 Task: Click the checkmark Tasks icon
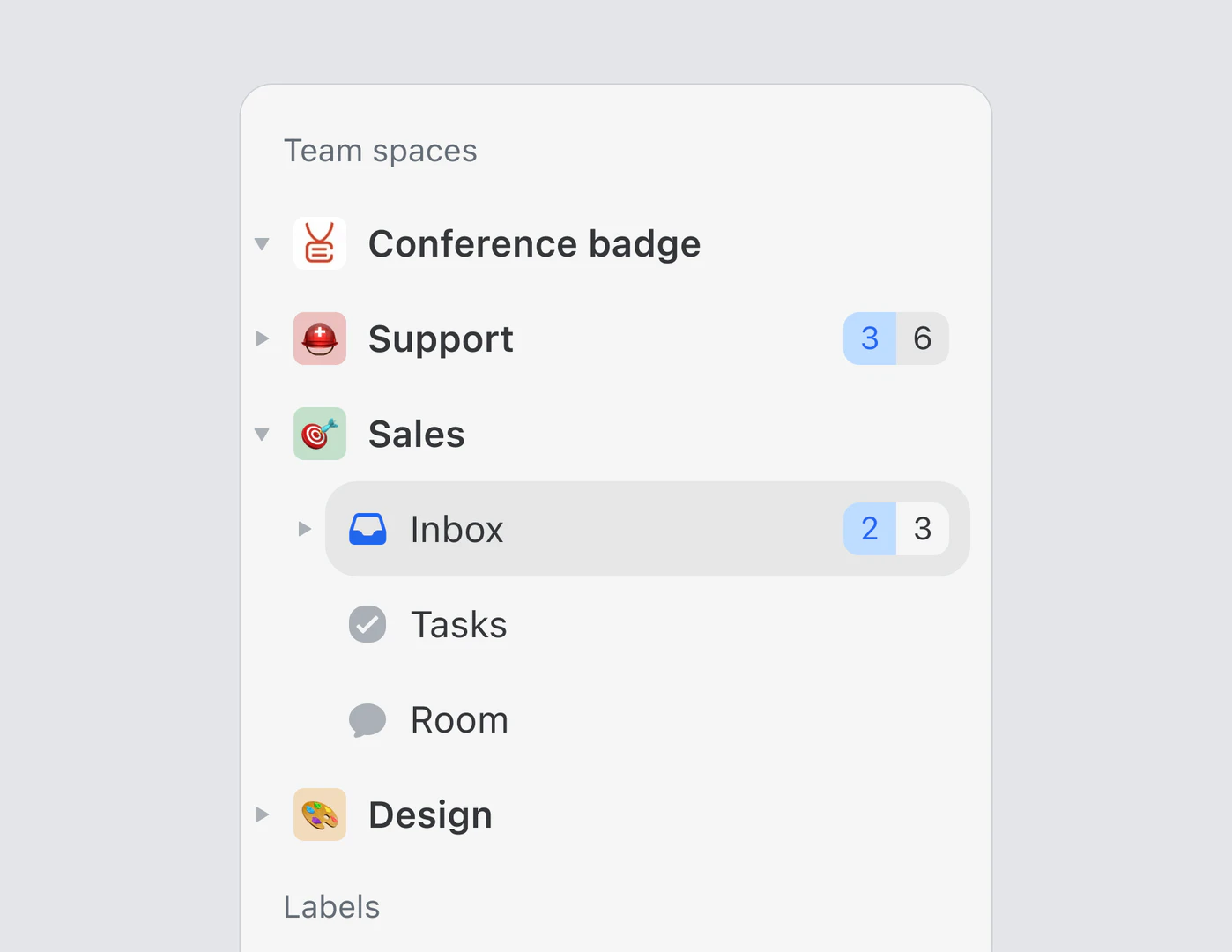pos(367,624)
